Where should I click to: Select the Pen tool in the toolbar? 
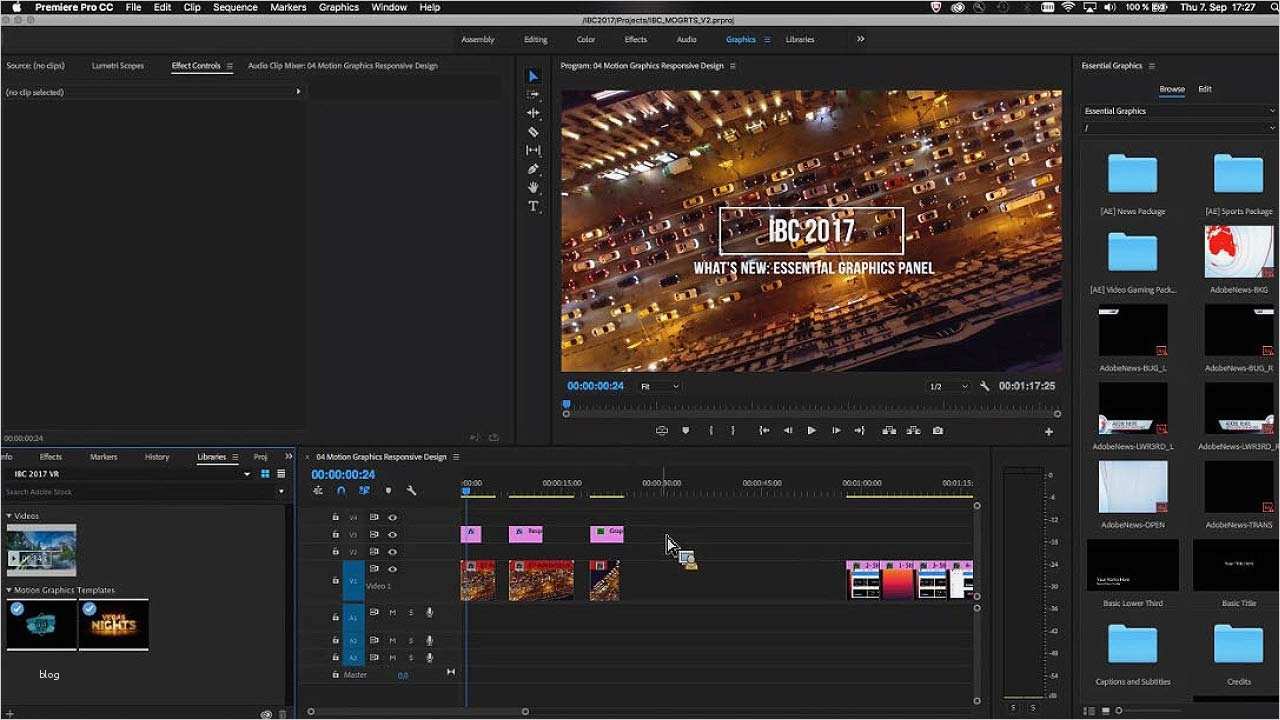tap(533, 169)
